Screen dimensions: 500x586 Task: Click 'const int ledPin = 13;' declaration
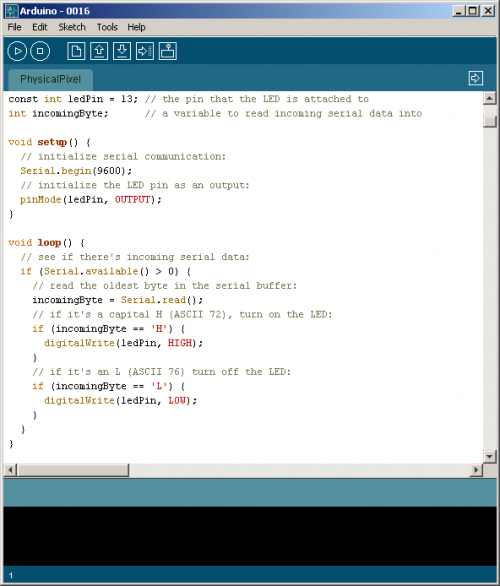click(73, 99)
